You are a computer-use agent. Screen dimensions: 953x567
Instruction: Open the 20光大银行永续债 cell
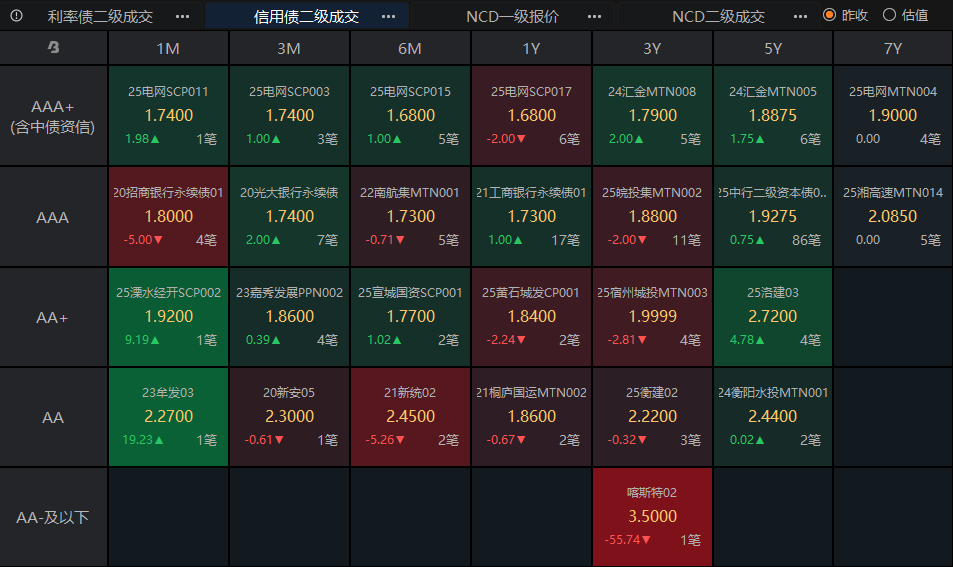pyautogui.click(x=289, y=216)
